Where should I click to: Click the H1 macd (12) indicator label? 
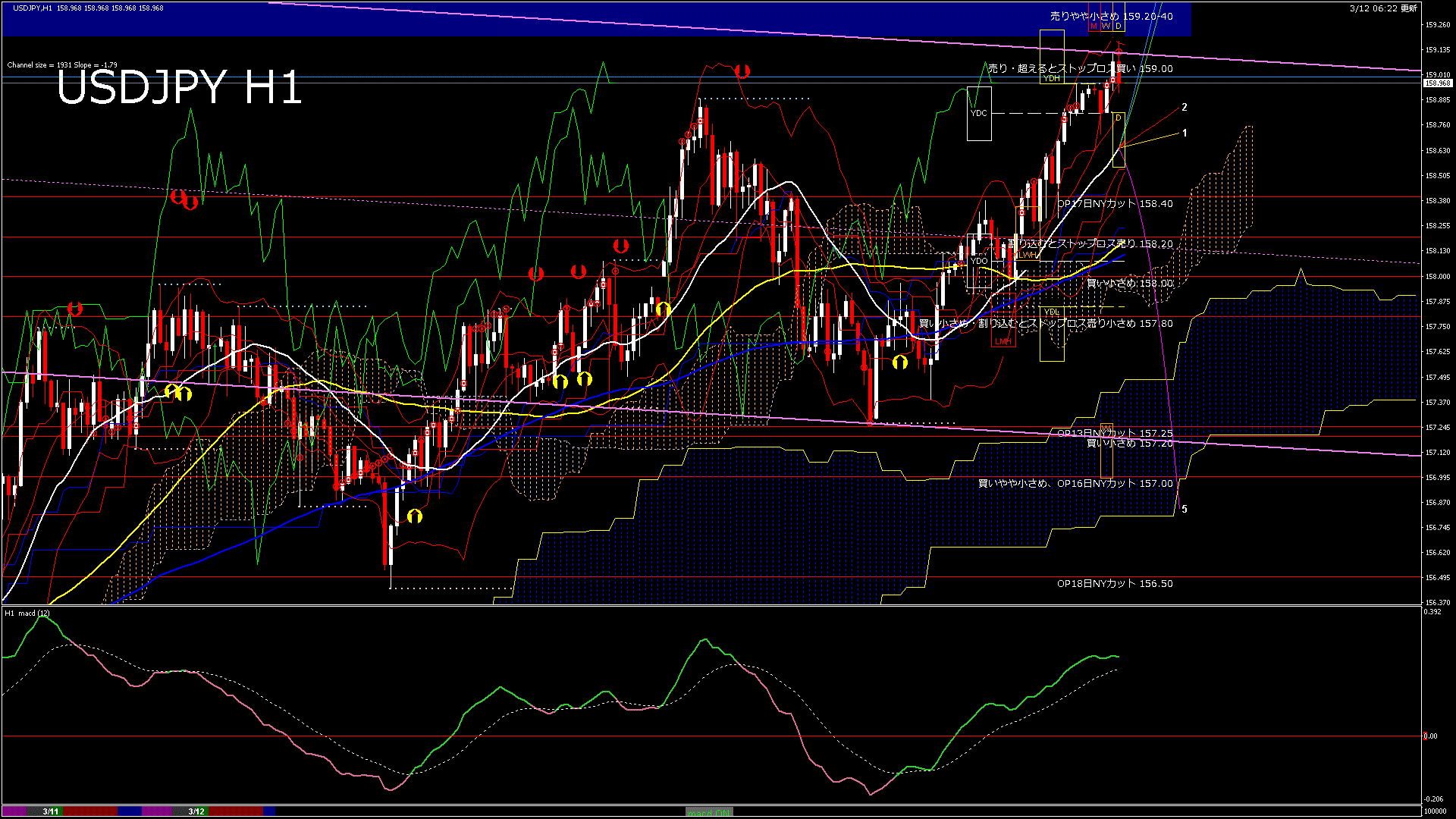[x=27, y=613]
